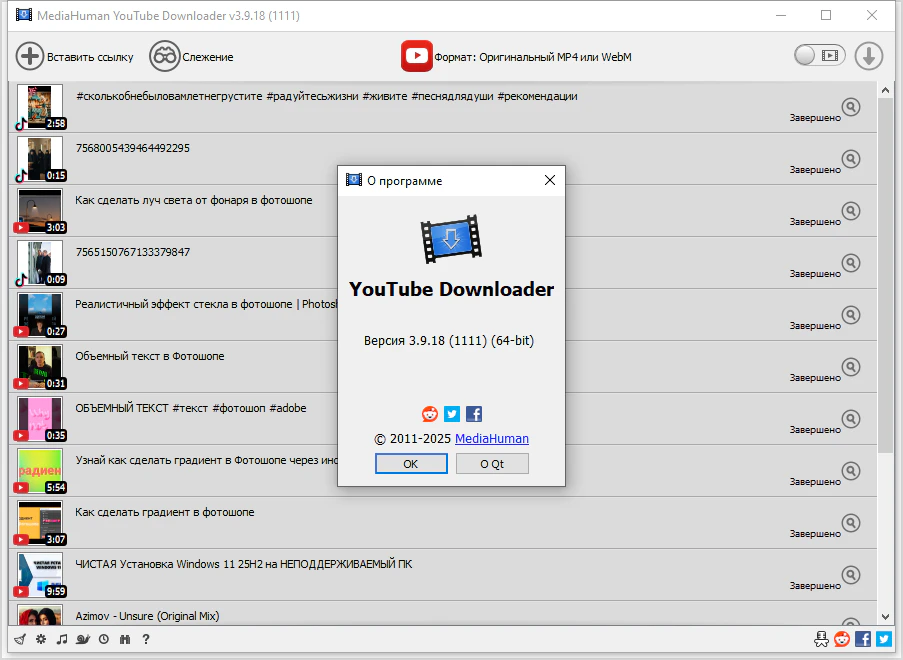The height and width of the screenshot is (660, 903).
Task: Open Слежение via the binoculars toolbar icon
Action: [x=164, y=57]
